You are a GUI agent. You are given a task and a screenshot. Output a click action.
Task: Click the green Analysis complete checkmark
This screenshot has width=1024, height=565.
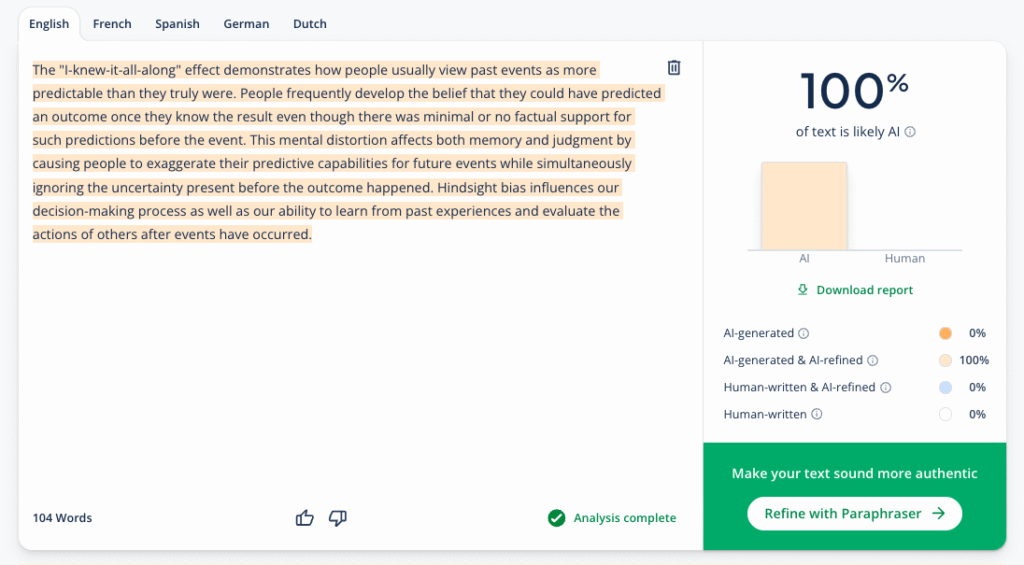(556, 518)
